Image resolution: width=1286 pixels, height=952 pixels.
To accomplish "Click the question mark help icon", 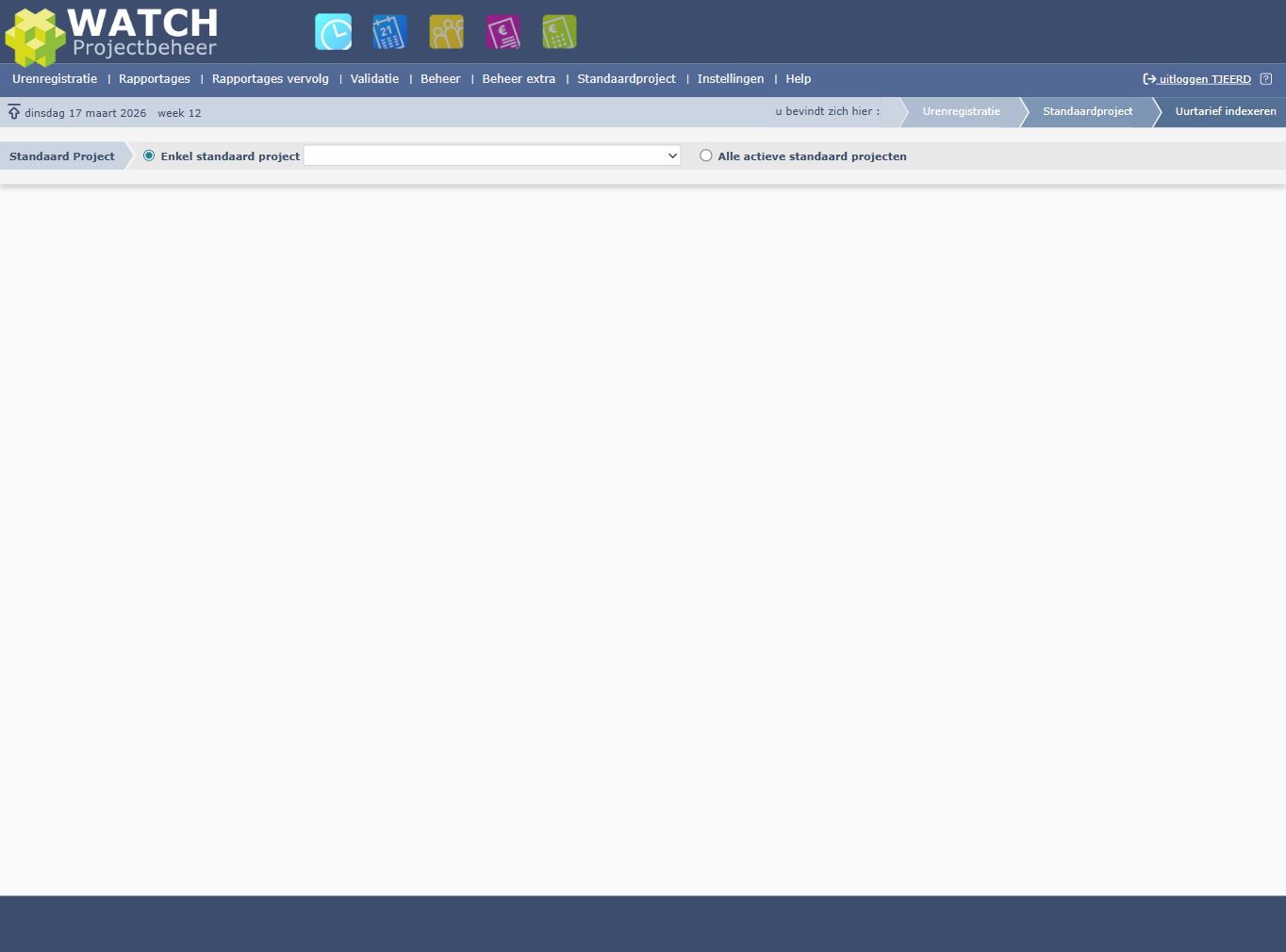I will click(x=1266, y=79).
